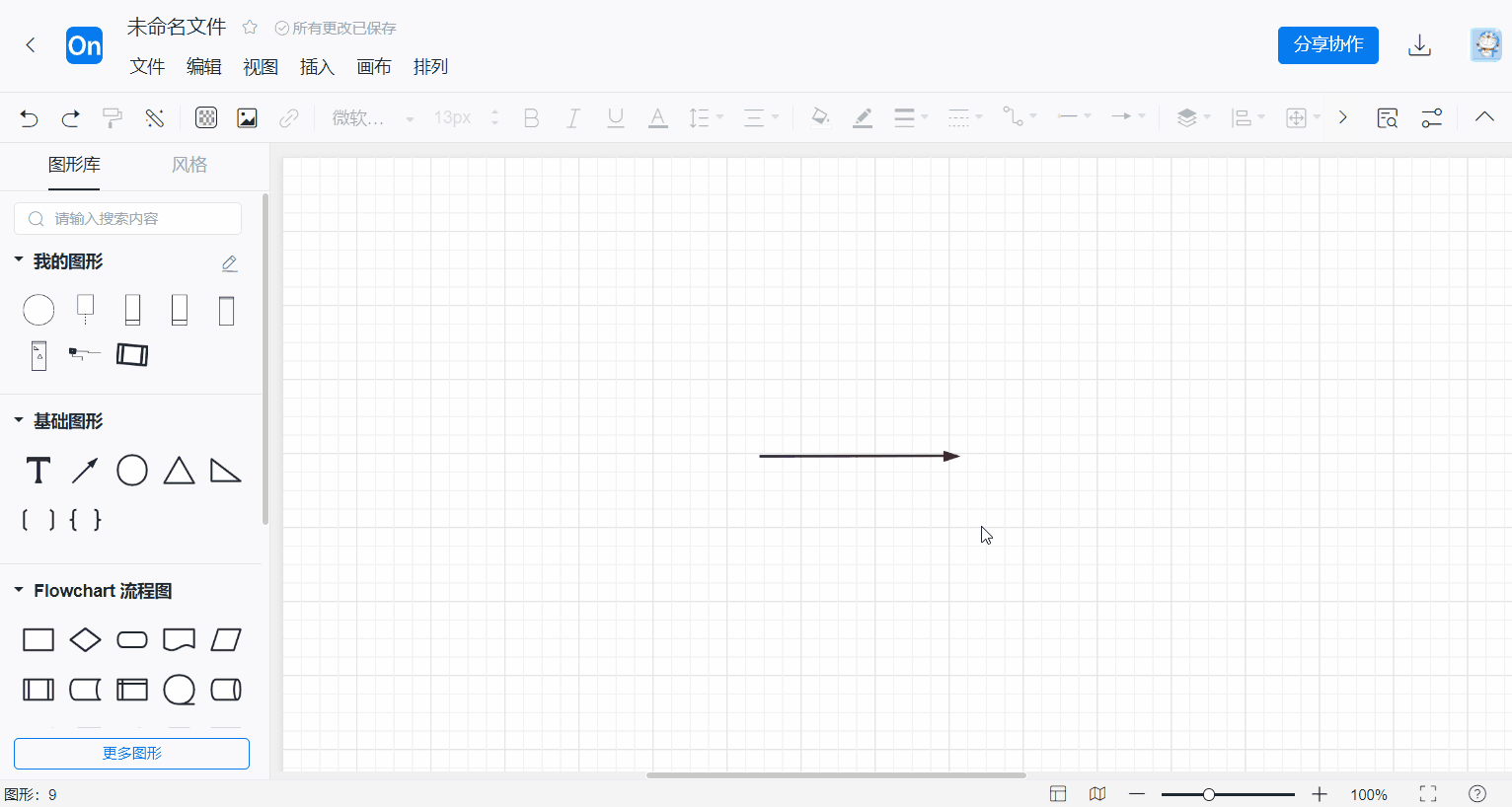Open the find and replace tool

(1387, 118)
